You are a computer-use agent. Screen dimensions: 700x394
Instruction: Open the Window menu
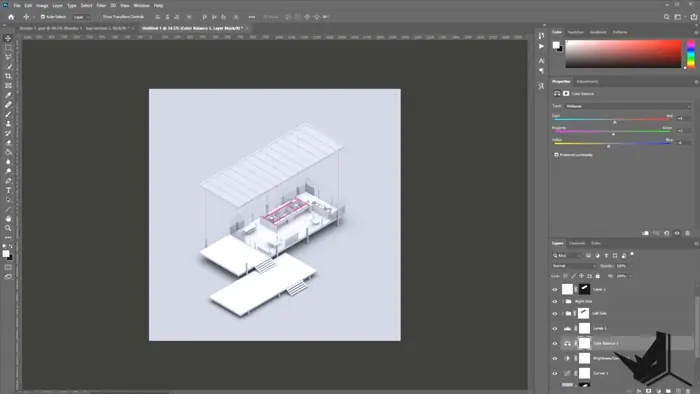[142, 6]
